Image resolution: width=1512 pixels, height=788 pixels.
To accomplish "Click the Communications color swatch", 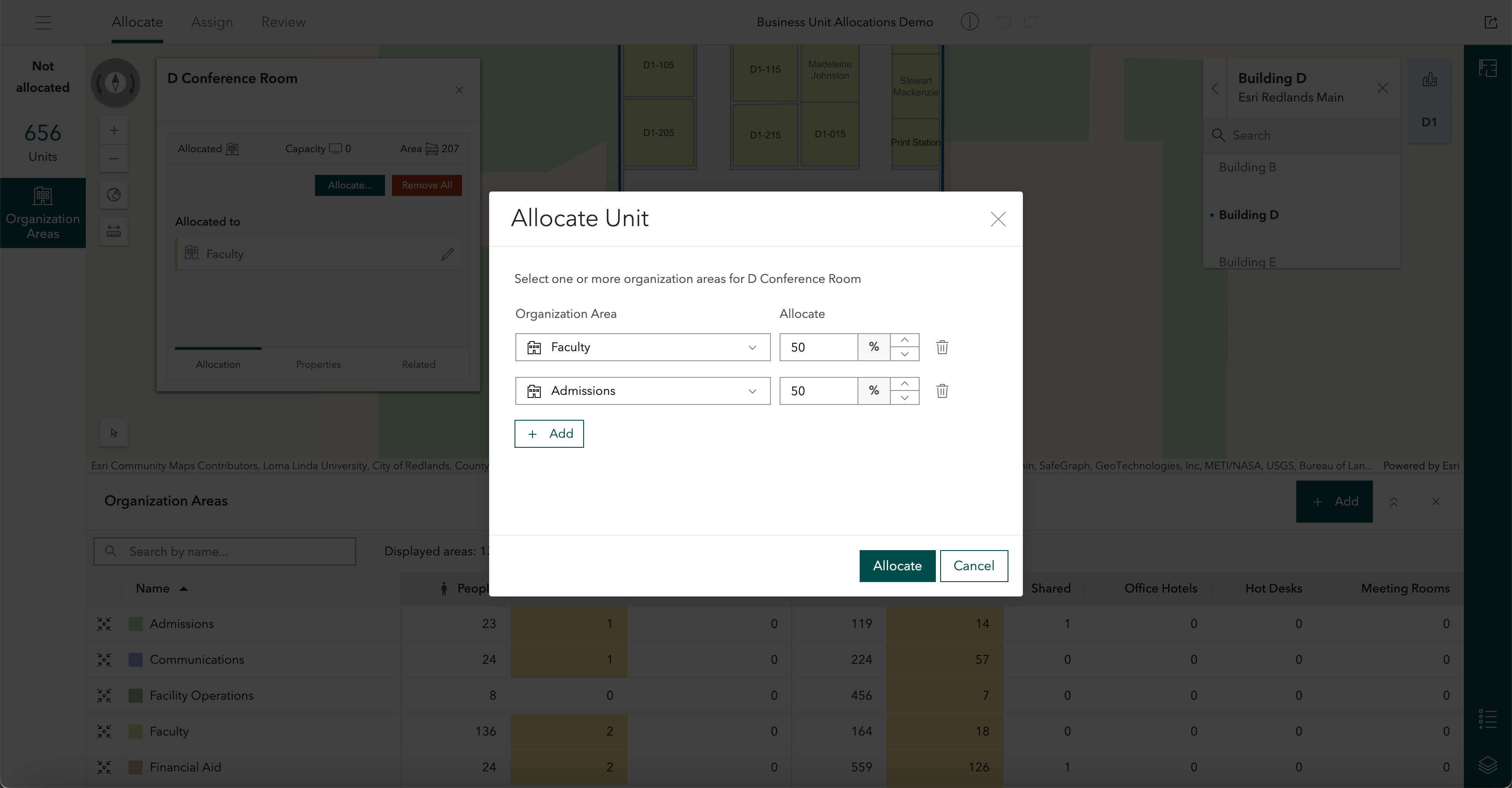I will 136,659.
